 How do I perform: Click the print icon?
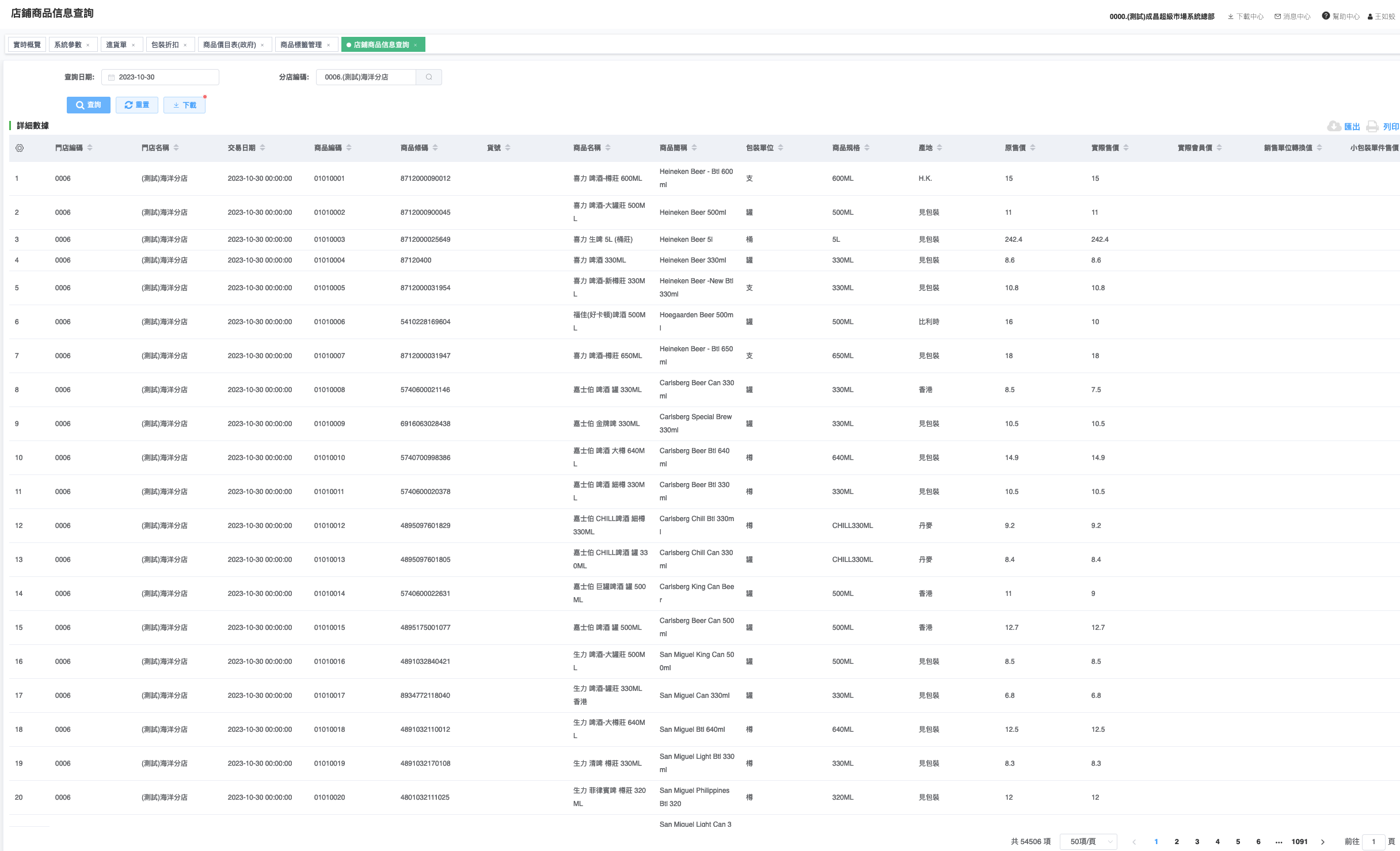pos(1372,126)
